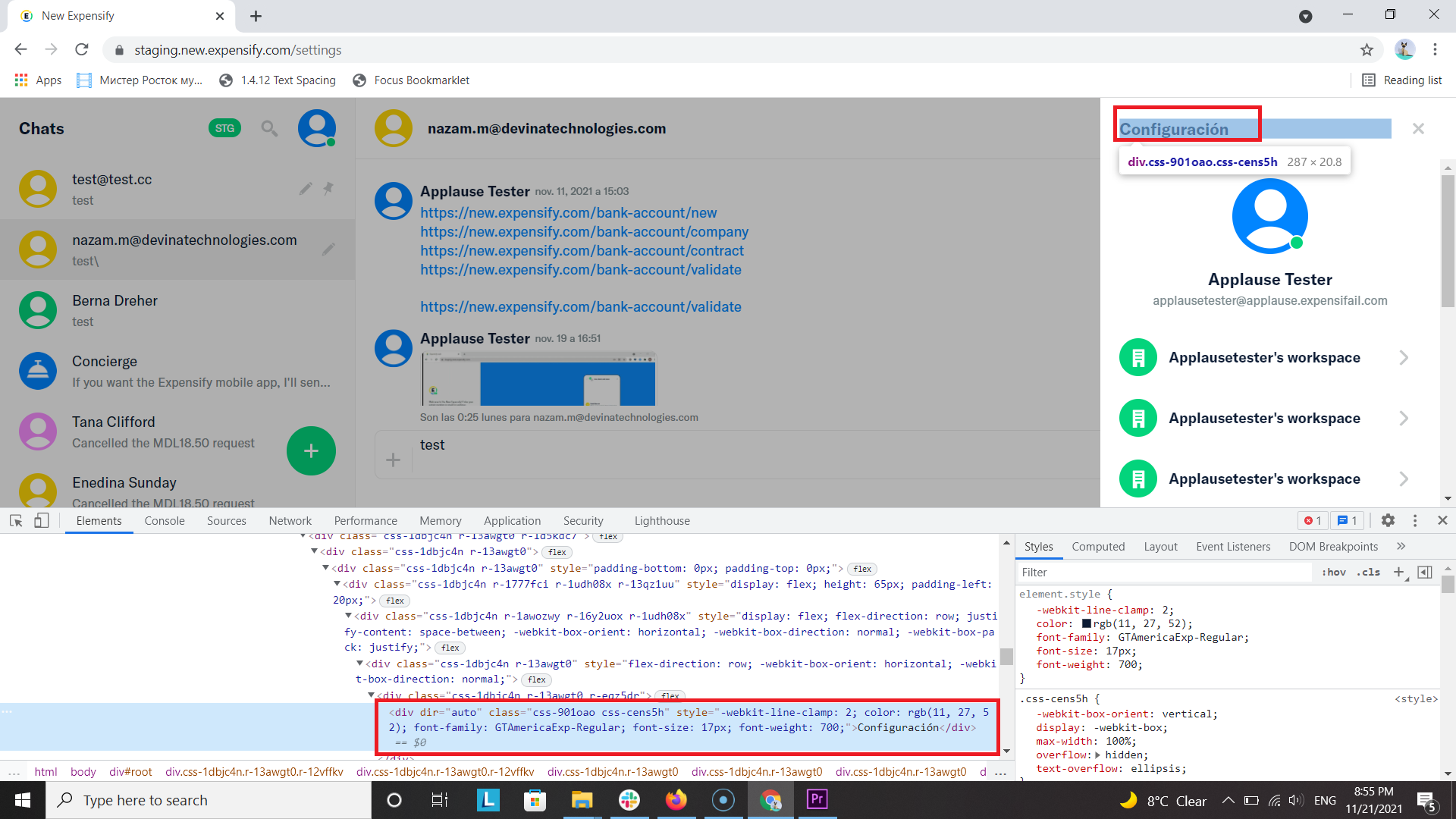Image resolution: width=1456 pixels, height=819 pixels.
Task: Expand overflow hidden property triangle
Action: click(x=1097, y=755)
